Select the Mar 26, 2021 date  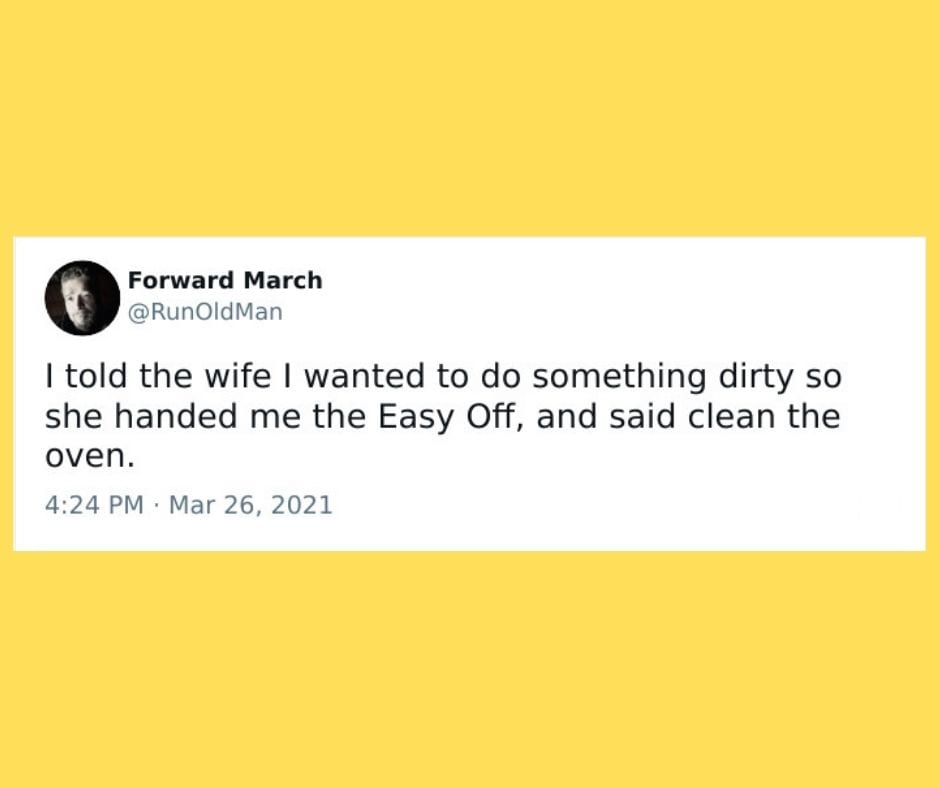[250, 504]
